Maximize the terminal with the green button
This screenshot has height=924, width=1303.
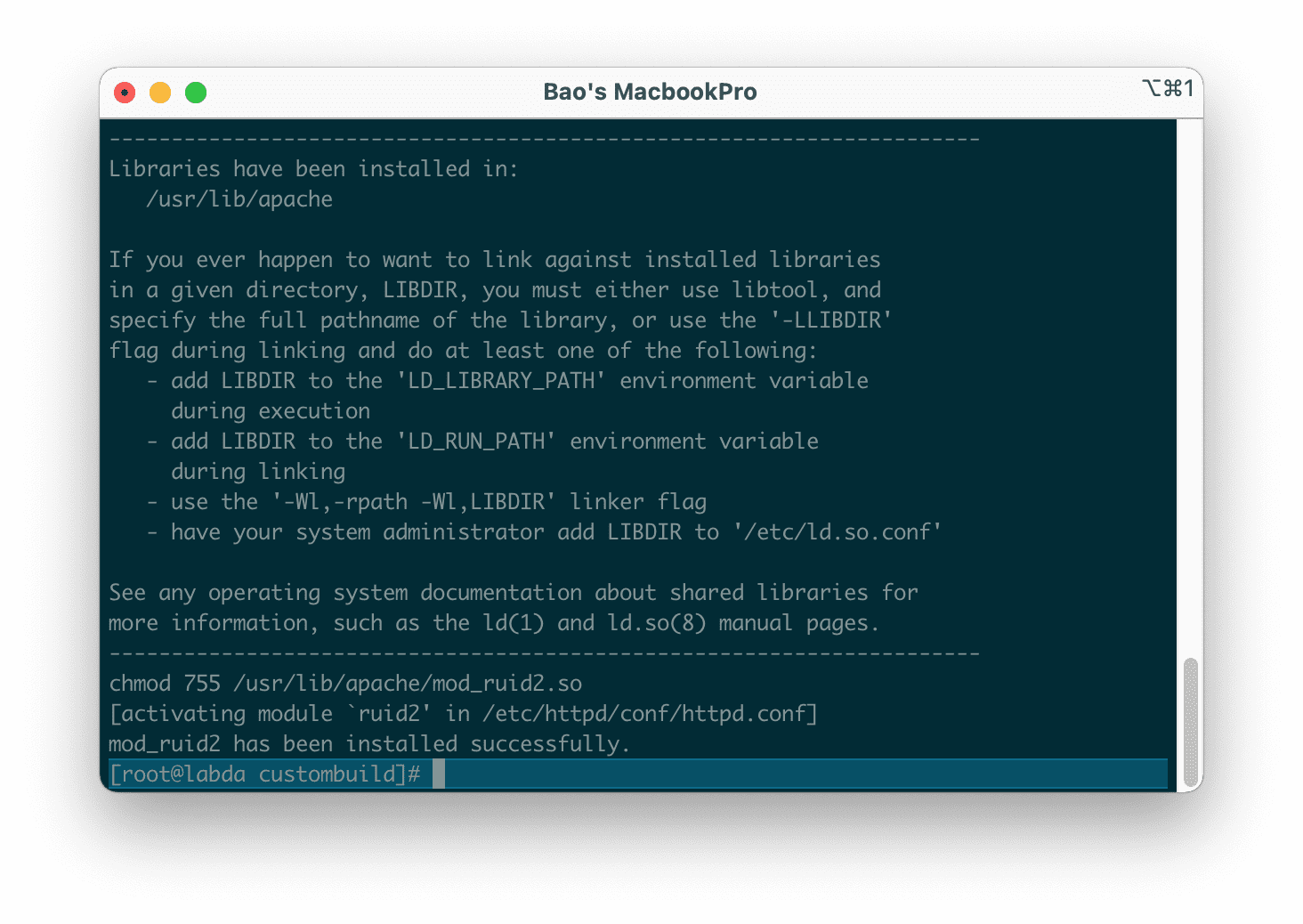click(196, 93)
